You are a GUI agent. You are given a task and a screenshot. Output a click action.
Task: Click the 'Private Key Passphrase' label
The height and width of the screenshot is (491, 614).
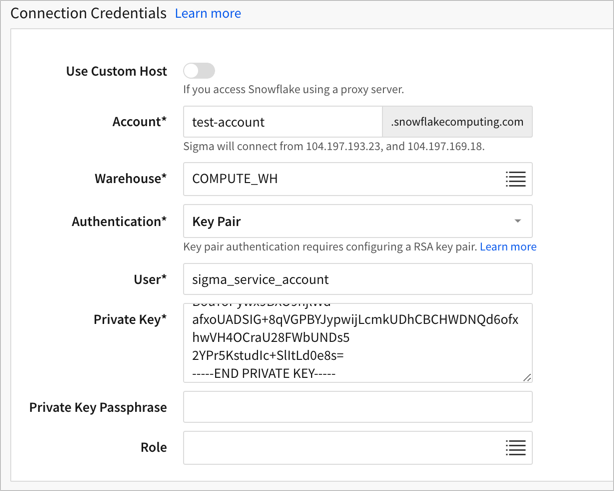(98, 407)
